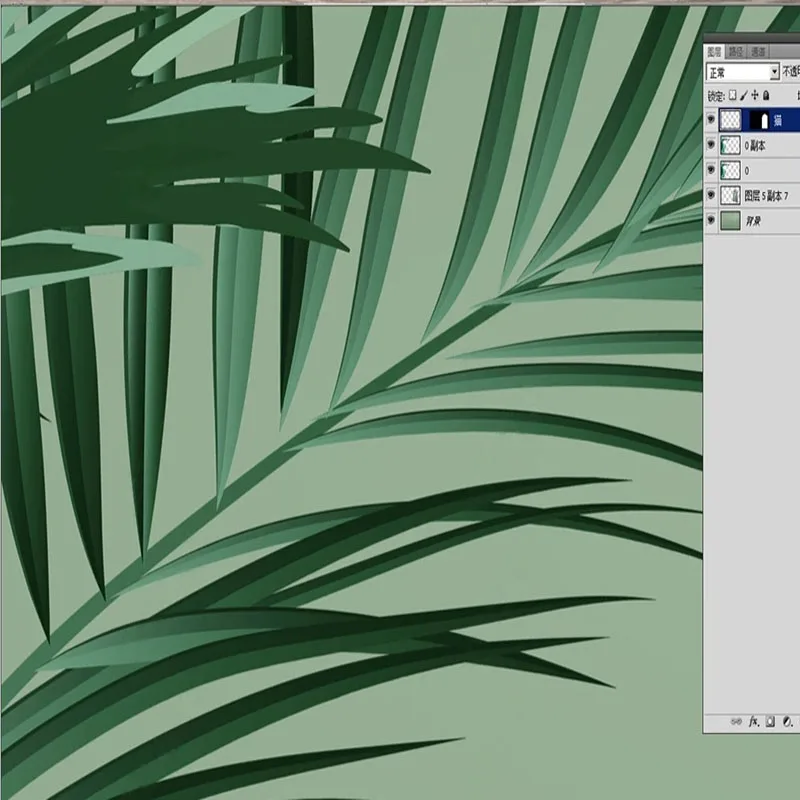This screenshot has width=800, height=800.
Task: Open the blend mode dropdown showing 正常
Action: [742, 72]
